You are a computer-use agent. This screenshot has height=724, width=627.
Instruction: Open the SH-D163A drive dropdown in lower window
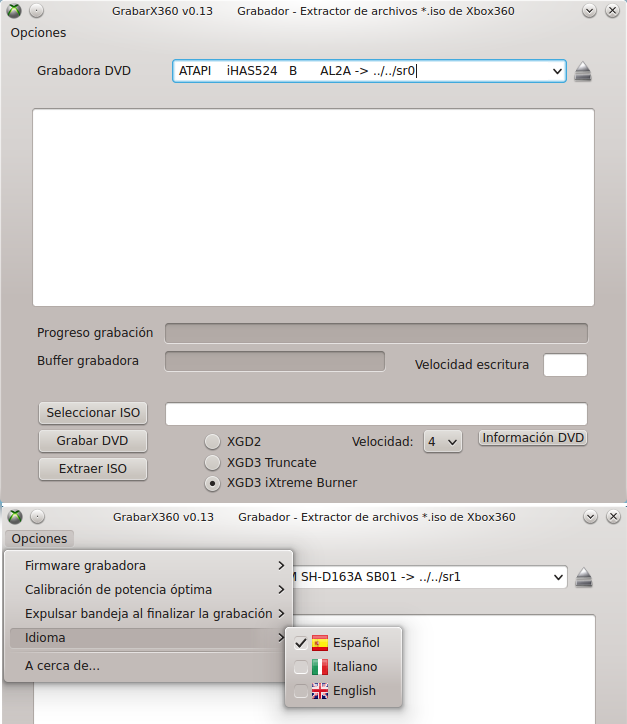pos(558,577)
